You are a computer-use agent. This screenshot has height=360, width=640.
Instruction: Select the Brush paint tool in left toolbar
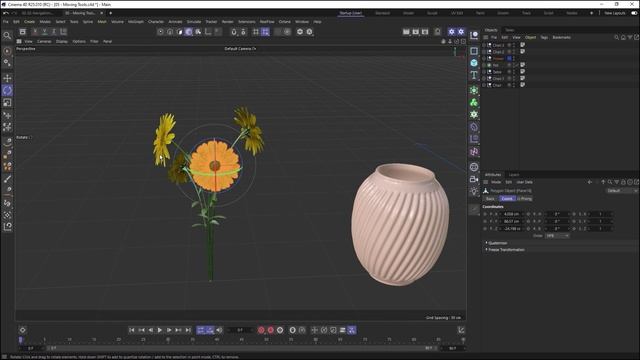click(7, 179)
